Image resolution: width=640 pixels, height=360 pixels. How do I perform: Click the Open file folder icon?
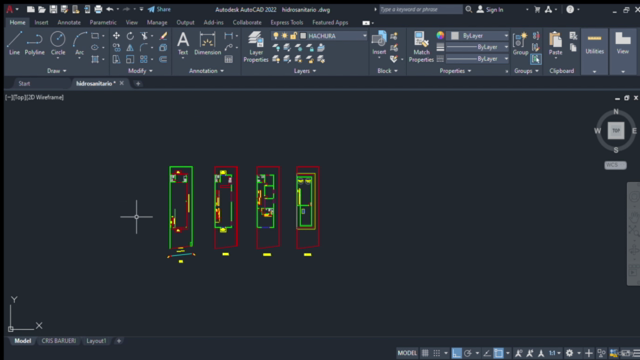(42, 9)
